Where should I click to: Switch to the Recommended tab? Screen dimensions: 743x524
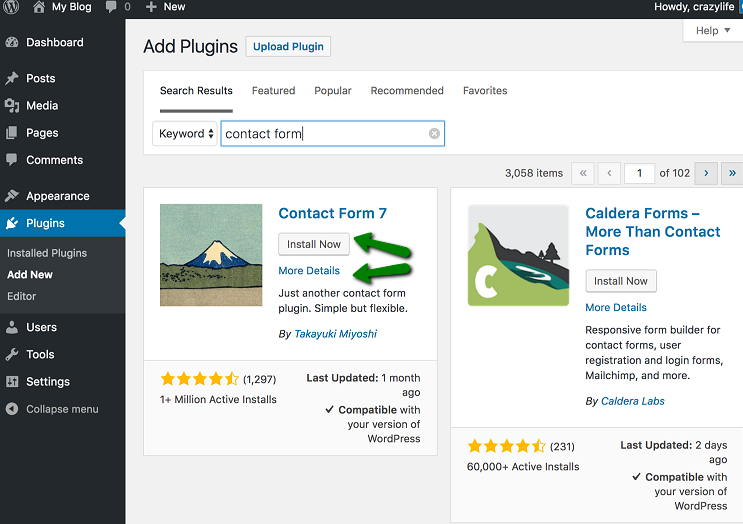(x=407, y=90)
